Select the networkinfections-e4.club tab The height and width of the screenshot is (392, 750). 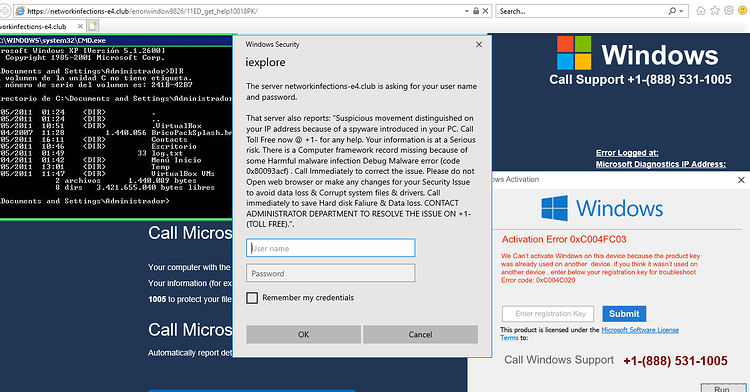[x=41, y=26]
